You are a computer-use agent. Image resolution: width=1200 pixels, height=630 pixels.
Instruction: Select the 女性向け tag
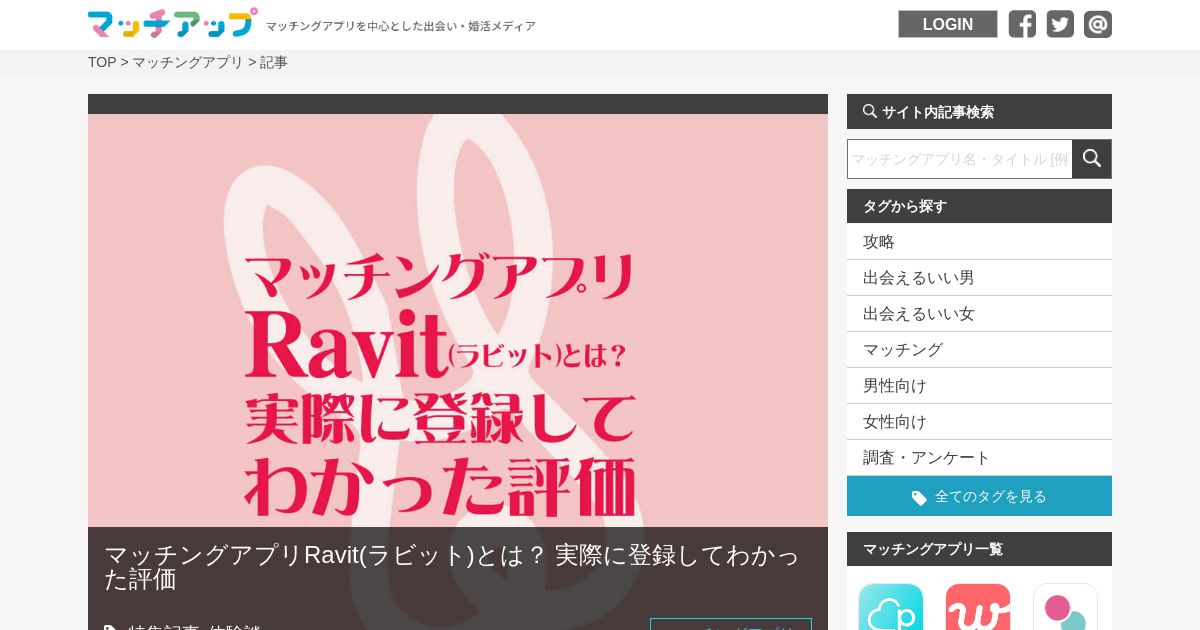(x=979, y=422)
